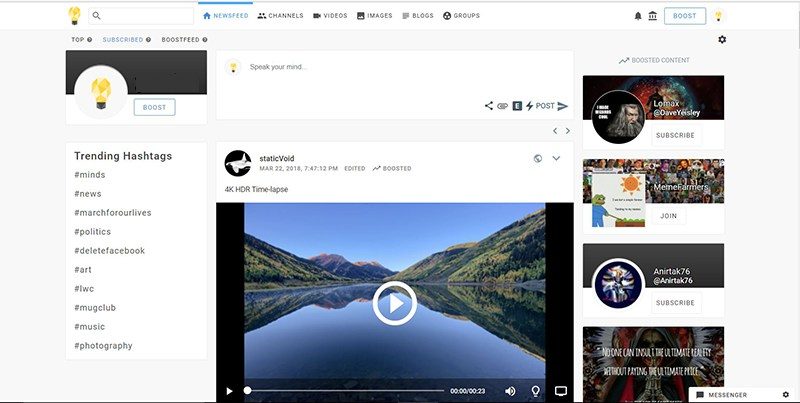Click the lightning bolt icon in composer
Viewport: 800px width, 403px height.
coord(529,106)
